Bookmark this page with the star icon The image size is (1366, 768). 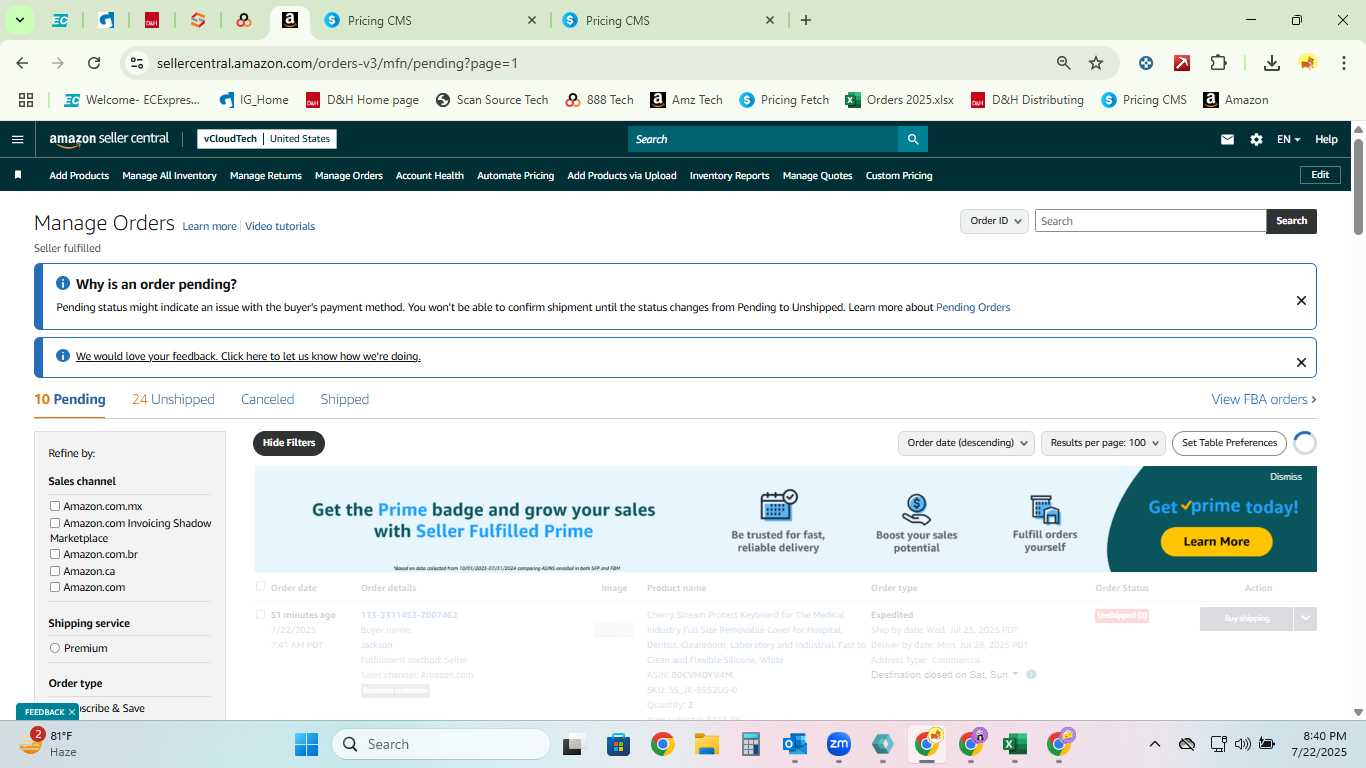[1096, 63]
